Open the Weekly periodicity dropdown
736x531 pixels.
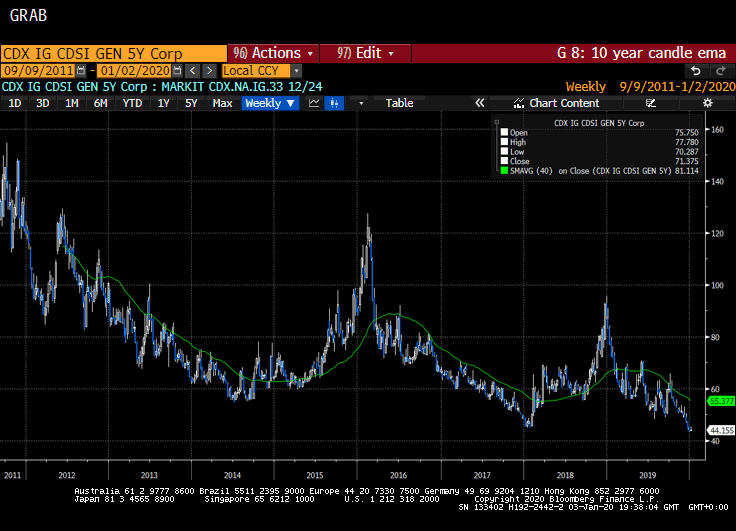click(x=270, y=103)
